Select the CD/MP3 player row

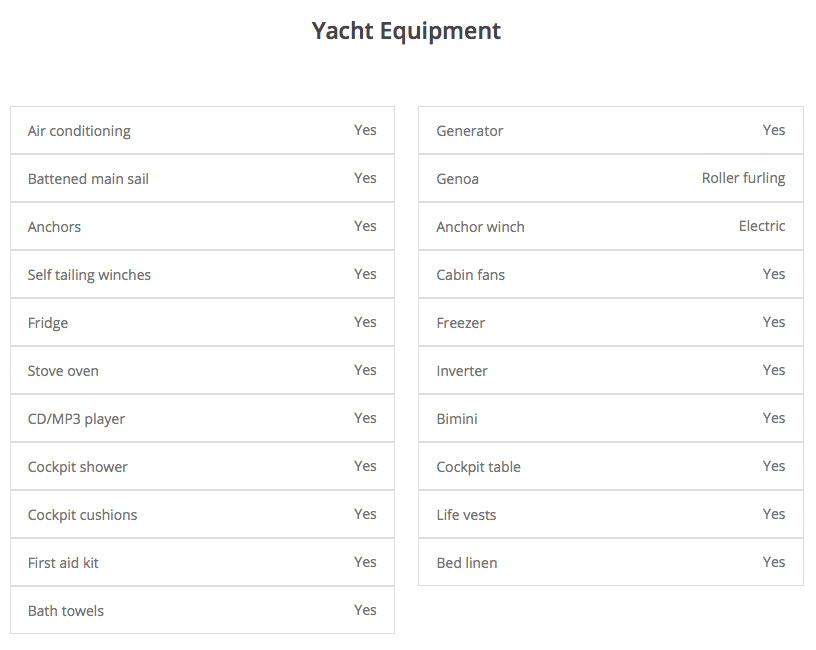202,418
